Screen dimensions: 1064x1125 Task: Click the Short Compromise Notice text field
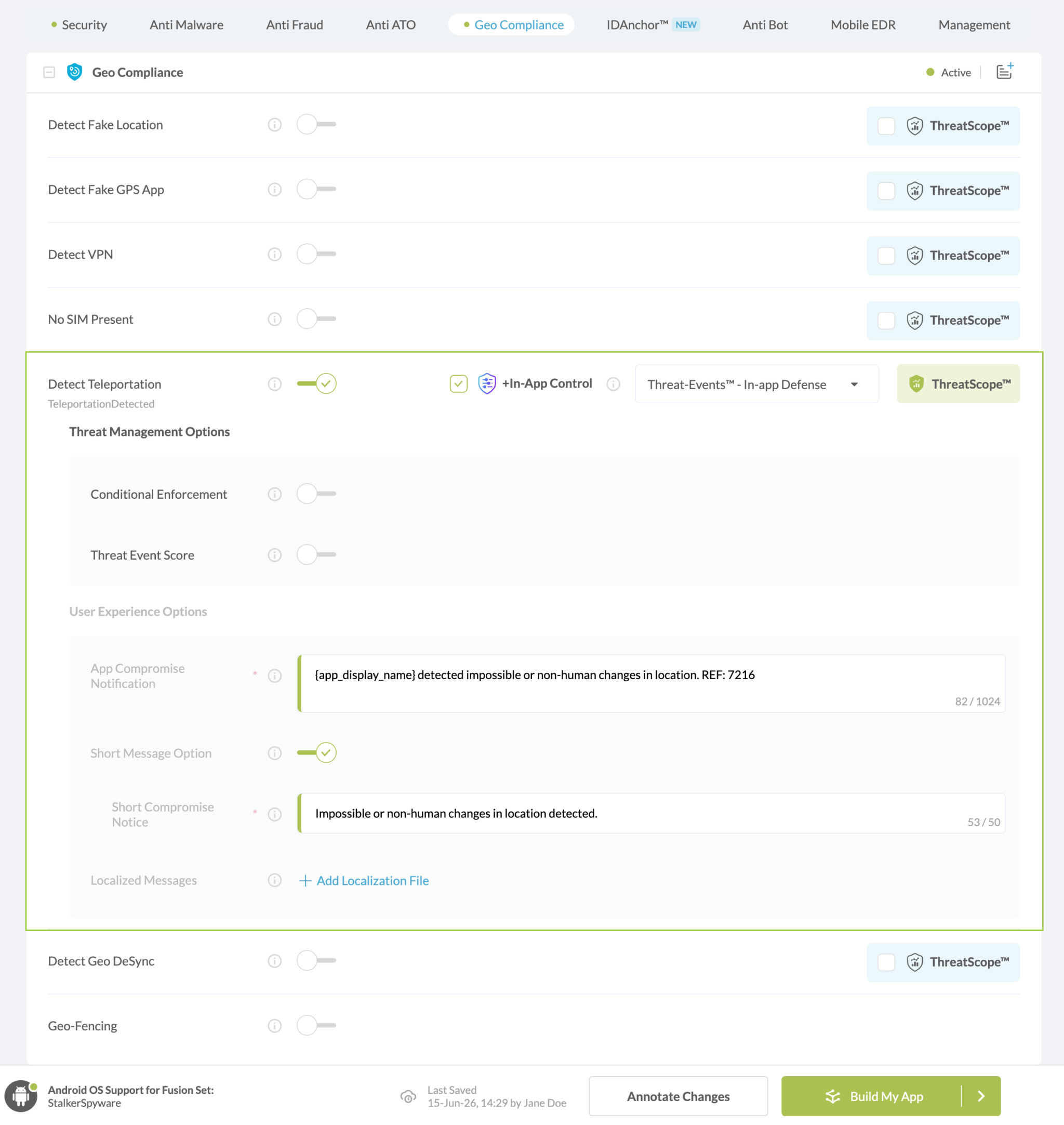click(x=651, y=813)
